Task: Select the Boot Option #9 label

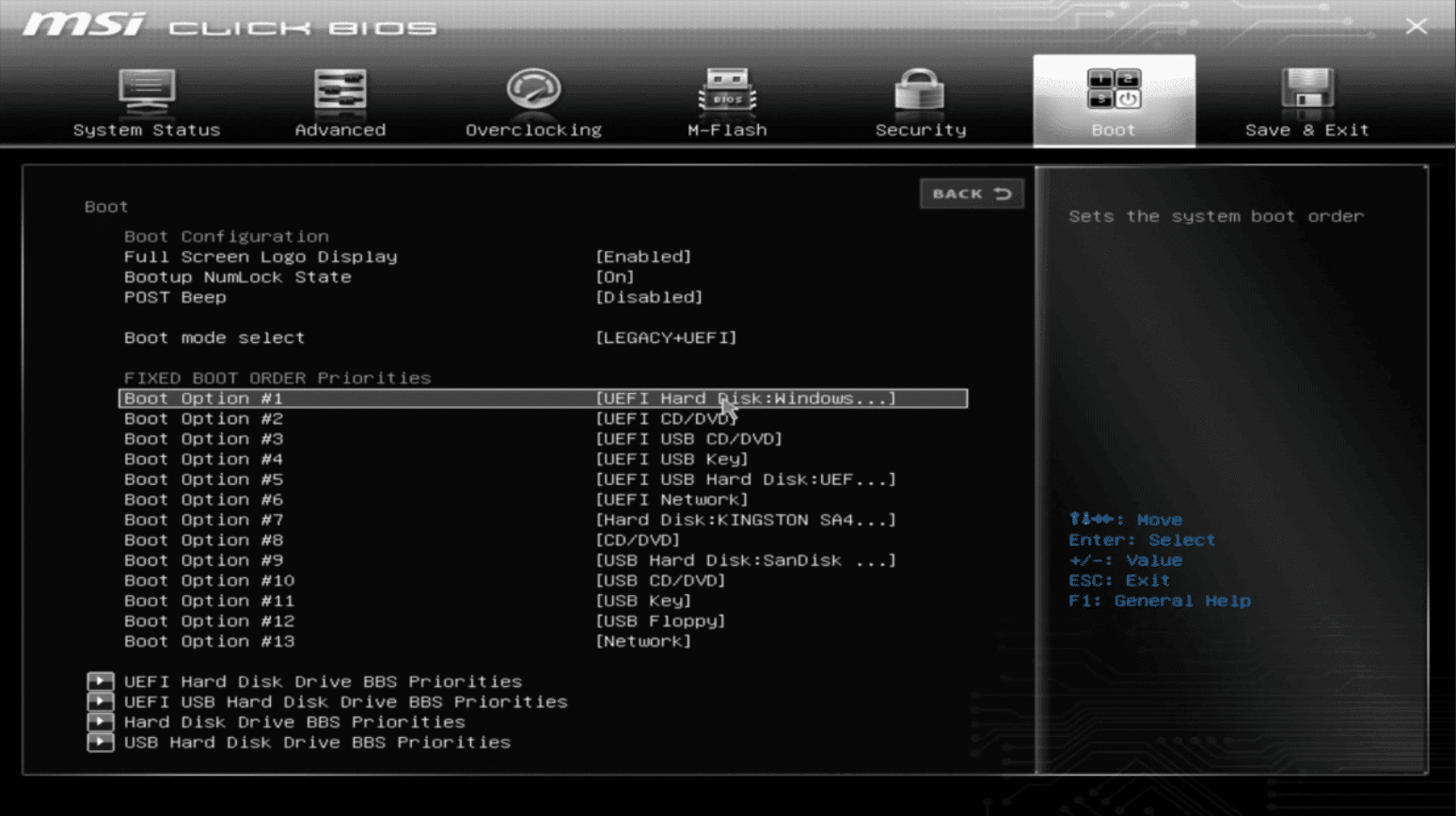Action: tap(203, 560)
